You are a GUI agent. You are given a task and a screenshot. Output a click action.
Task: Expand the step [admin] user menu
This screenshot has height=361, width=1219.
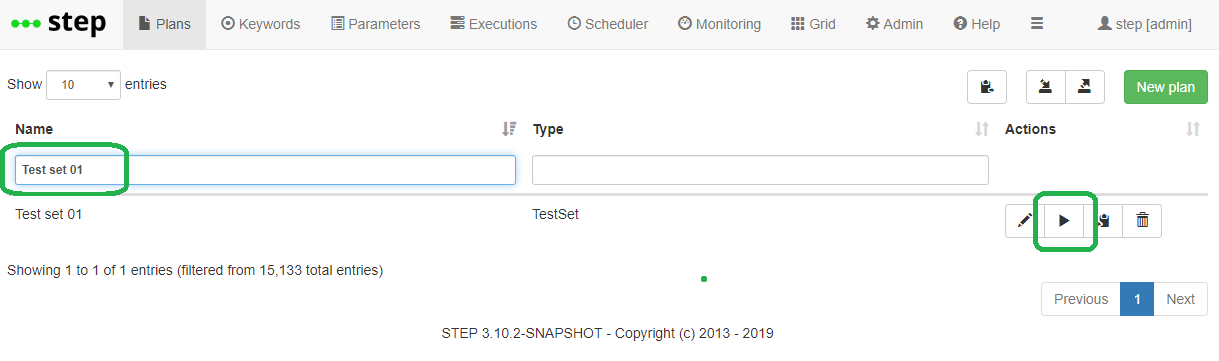click(1144, 24)
